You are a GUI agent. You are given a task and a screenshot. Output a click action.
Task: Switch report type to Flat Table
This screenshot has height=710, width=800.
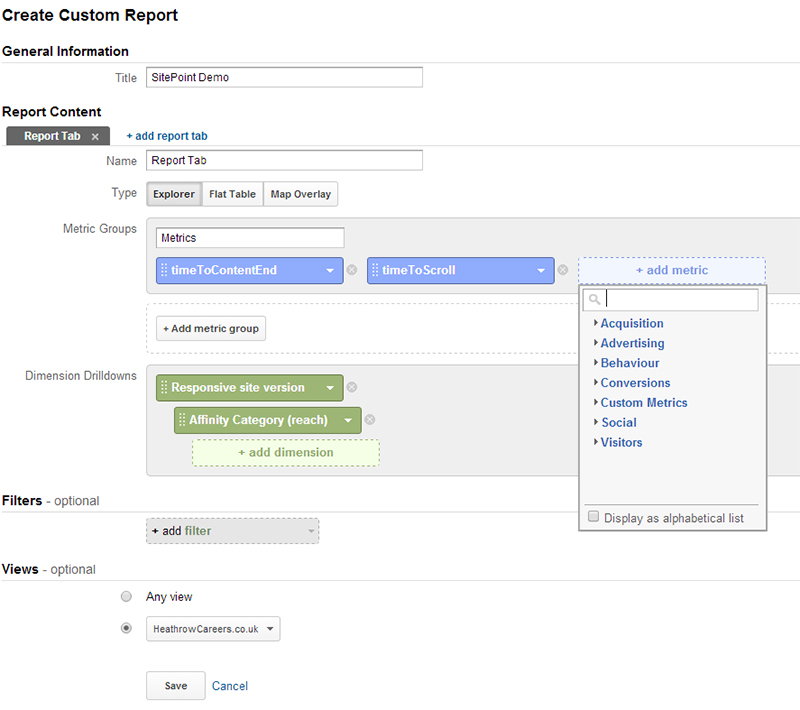pyautogui.click(x=232, y=193)
